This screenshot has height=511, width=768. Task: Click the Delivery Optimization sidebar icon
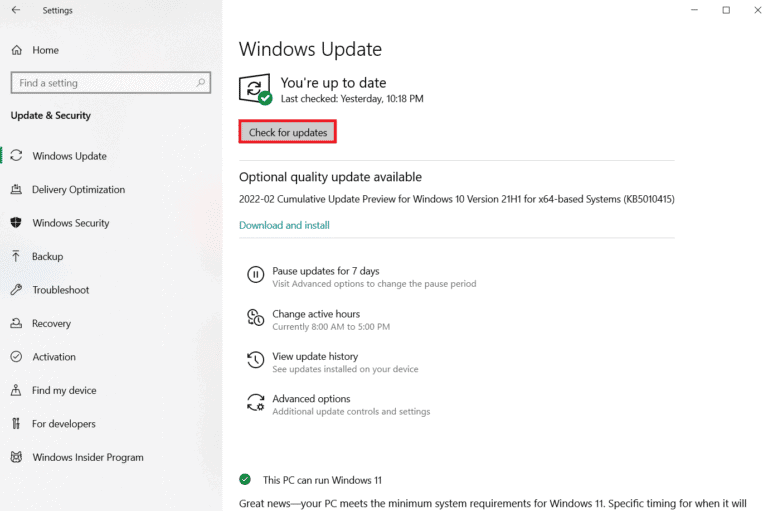click(16, 190)
